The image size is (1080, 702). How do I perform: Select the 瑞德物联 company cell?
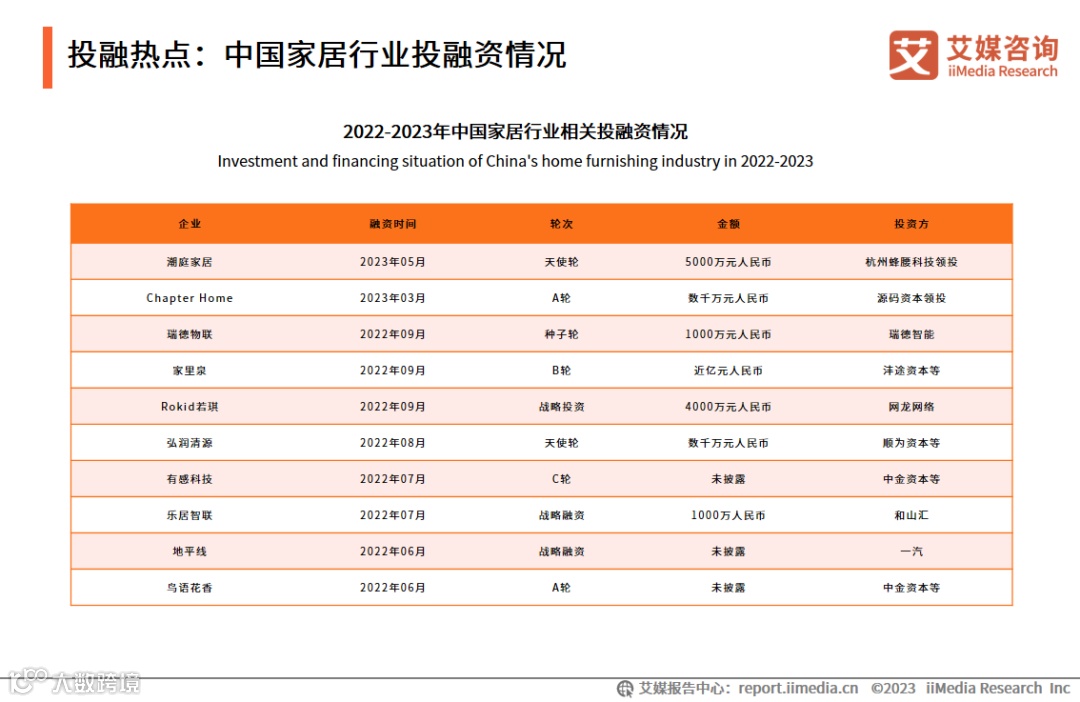pos(189,334)
